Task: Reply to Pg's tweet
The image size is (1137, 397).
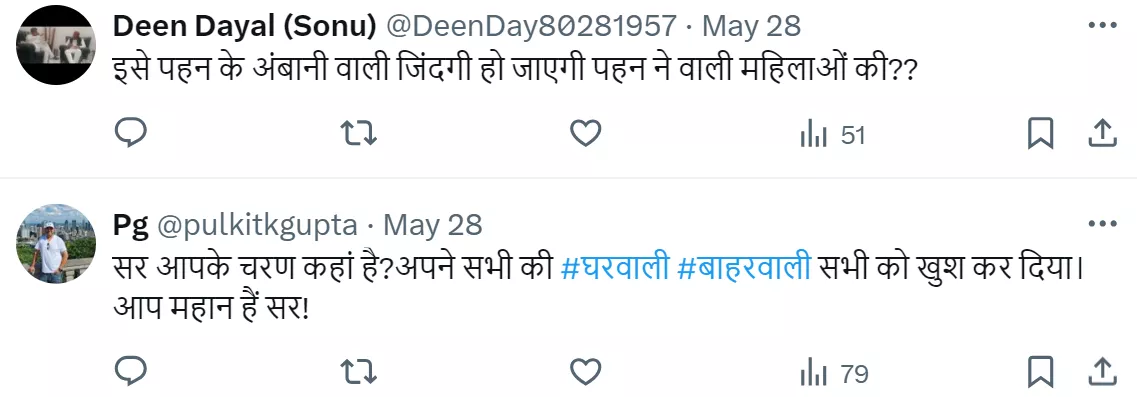Action: point(131,372)
